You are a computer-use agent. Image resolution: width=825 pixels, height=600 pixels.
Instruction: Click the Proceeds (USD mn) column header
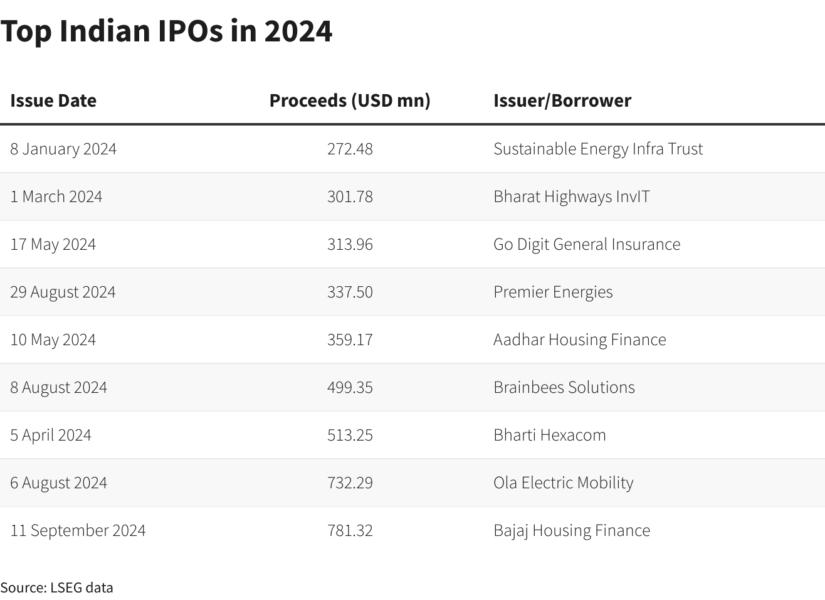point(349,101)
